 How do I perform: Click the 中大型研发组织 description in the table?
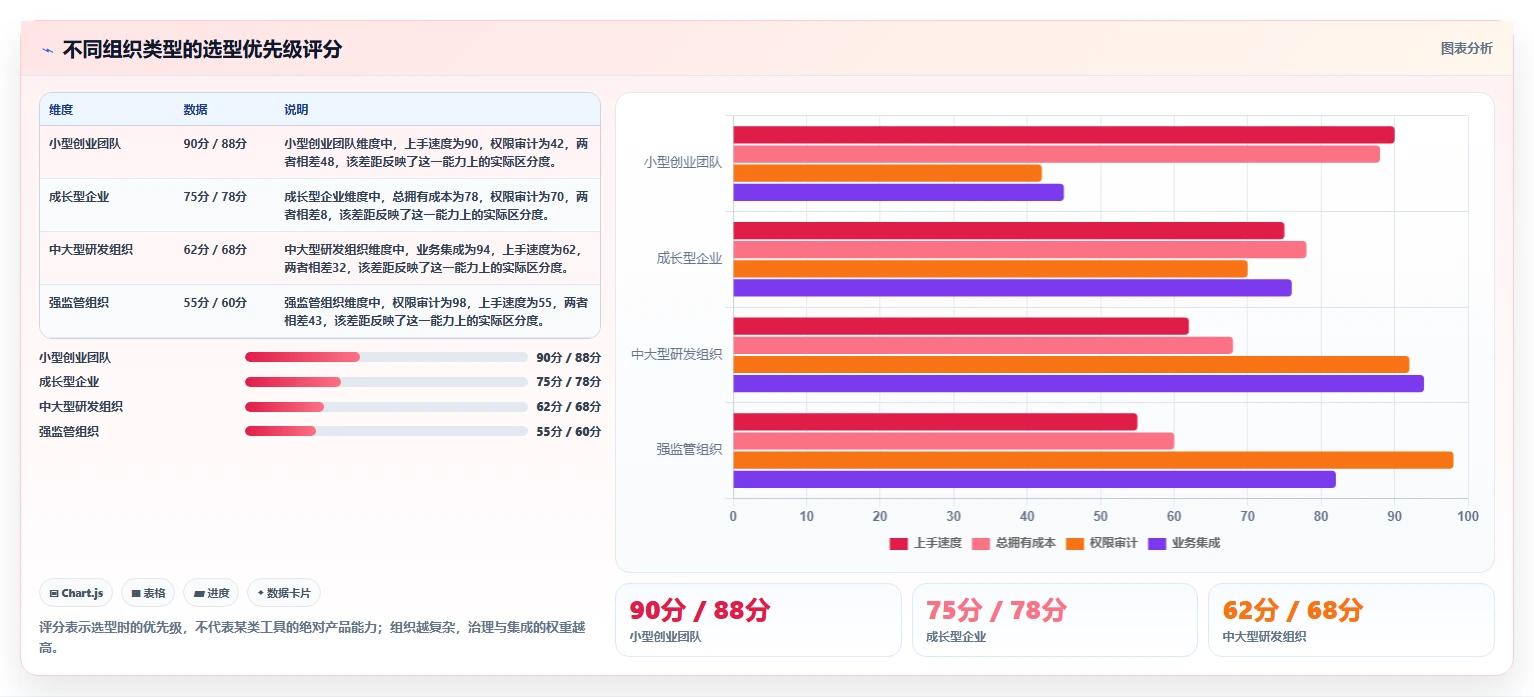click(x=436, y=258)
